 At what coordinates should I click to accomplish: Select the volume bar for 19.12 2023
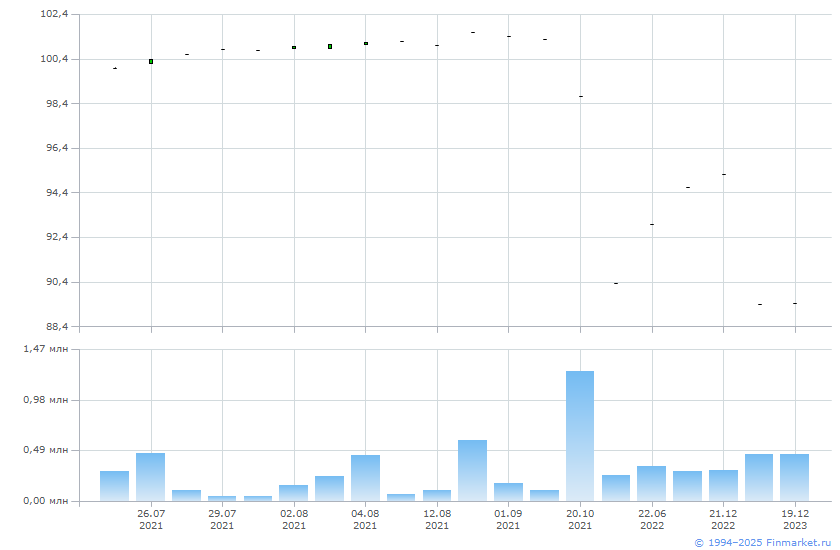click(x=794, y=478)
